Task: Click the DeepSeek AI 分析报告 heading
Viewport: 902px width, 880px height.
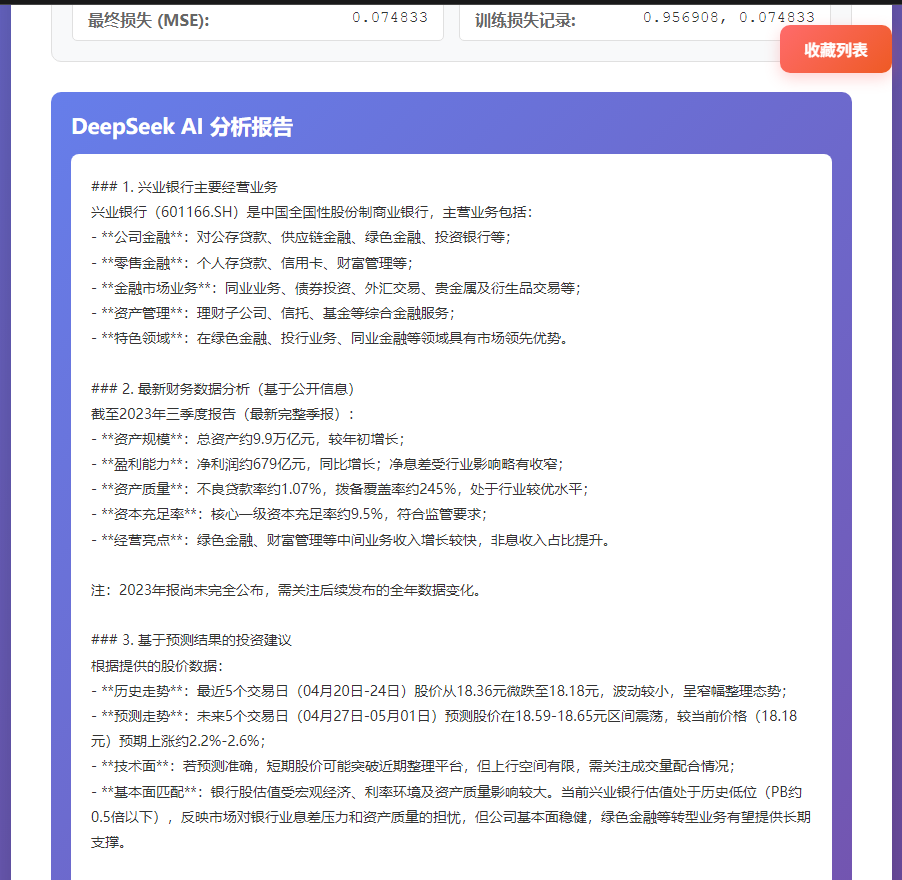Action: [182, 127]
